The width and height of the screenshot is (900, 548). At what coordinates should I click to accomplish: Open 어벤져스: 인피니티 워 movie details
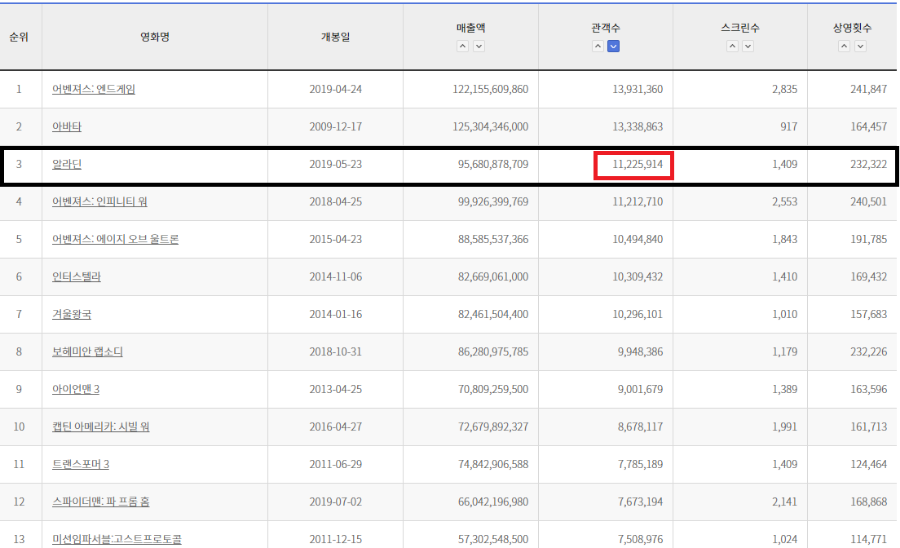(x=99, y=201)
